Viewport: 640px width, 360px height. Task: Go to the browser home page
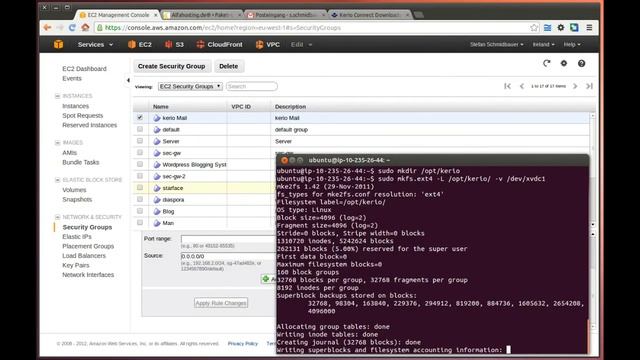pyautogui.click(x=85, y=28)
